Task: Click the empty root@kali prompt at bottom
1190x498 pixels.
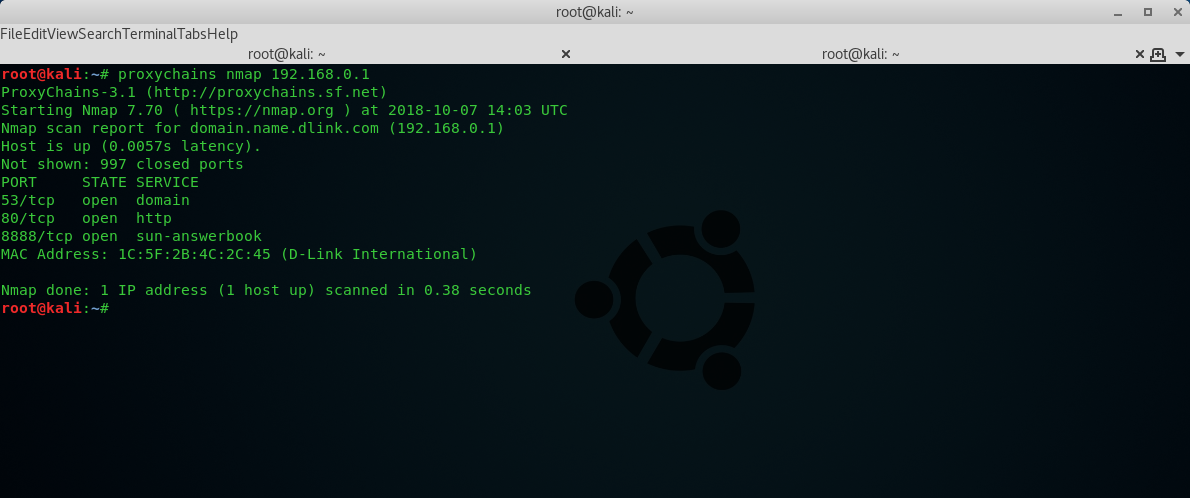Action: point(55,308)
